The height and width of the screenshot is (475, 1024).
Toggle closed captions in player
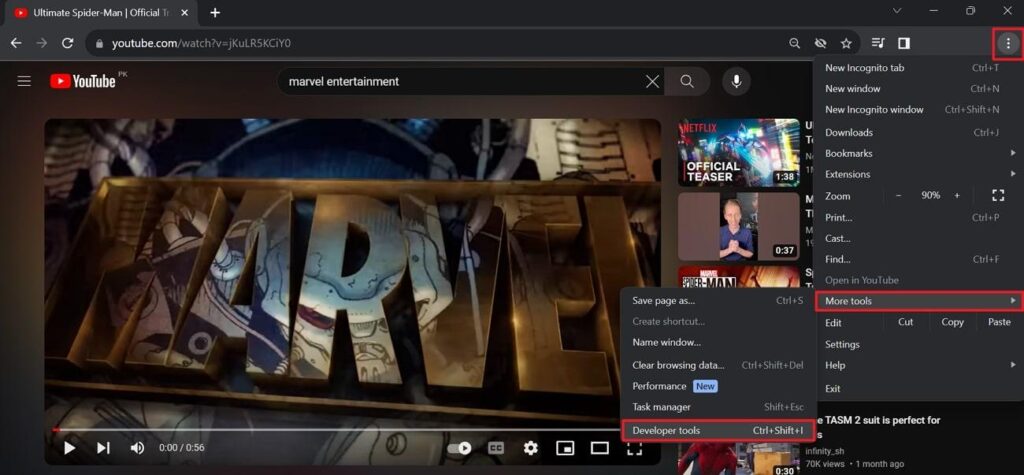496,448
